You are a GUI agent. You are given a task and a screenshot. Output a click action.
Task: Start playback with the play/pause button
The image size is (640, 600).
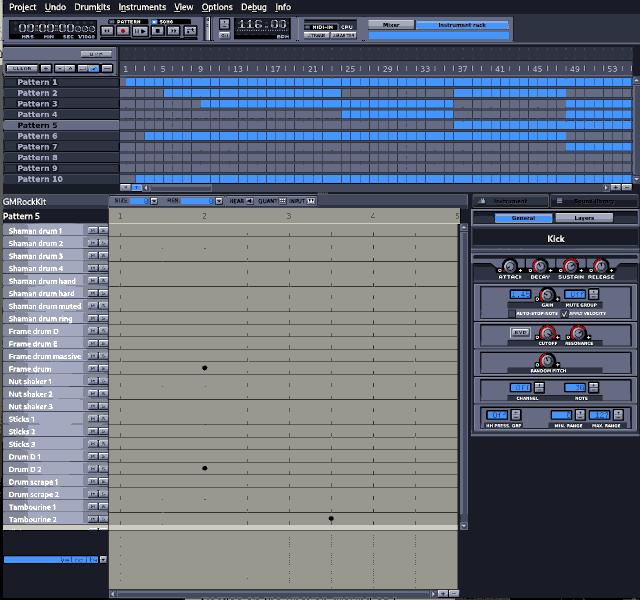140,31
